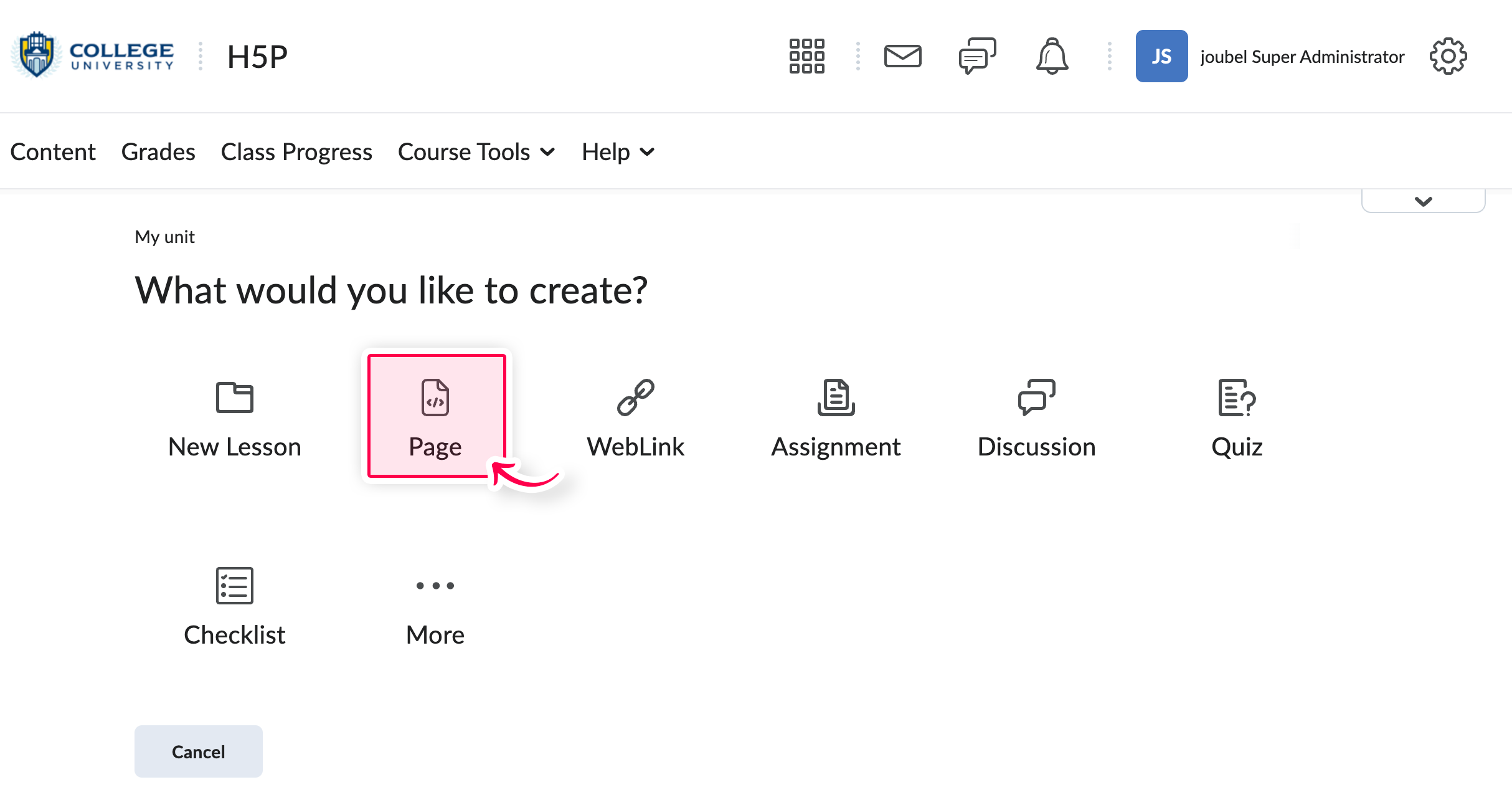Image resolution: width=1512 pixels, height=810 pixels.
Task: Open the subscription alerts chat icon
Action: [977, 56]
